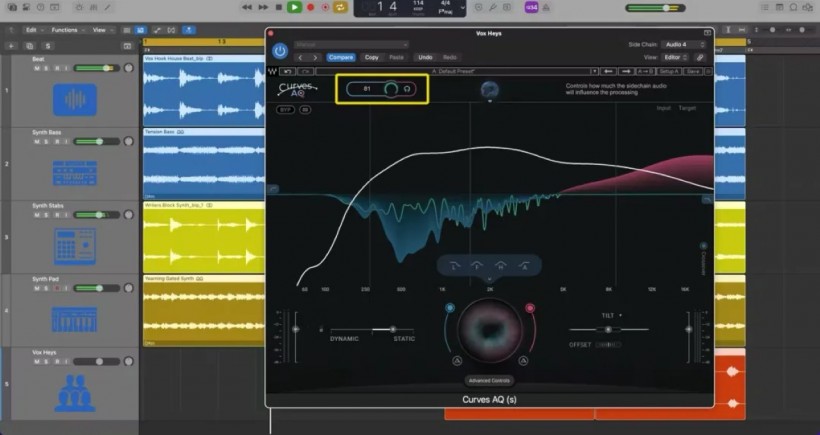Click the central Curves AQ learn orb
Screen dimensions: 820x435
click(489, 330)
